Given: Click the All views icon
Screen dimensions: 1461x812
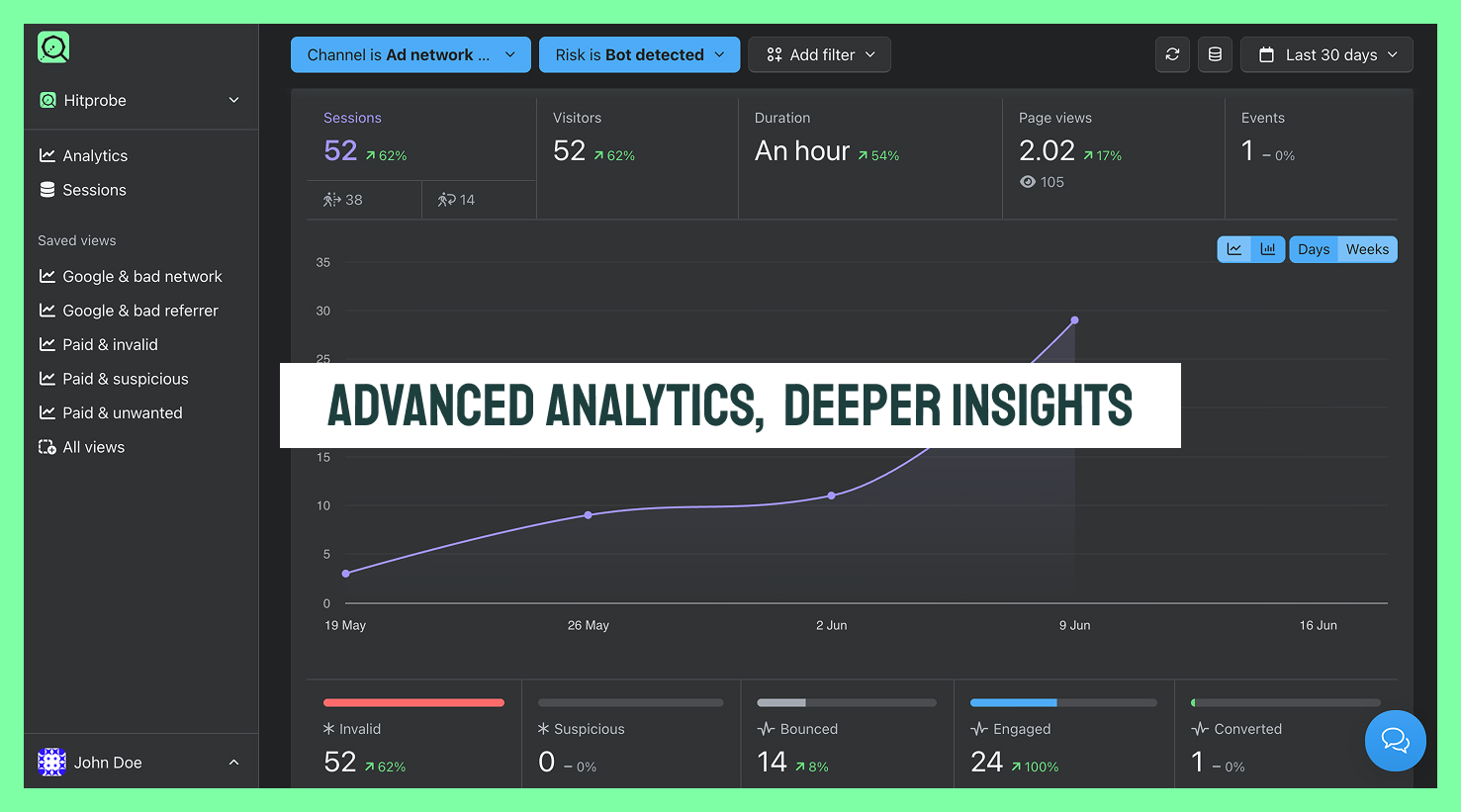Looking at the screenshot, I should tap(46, 447).
